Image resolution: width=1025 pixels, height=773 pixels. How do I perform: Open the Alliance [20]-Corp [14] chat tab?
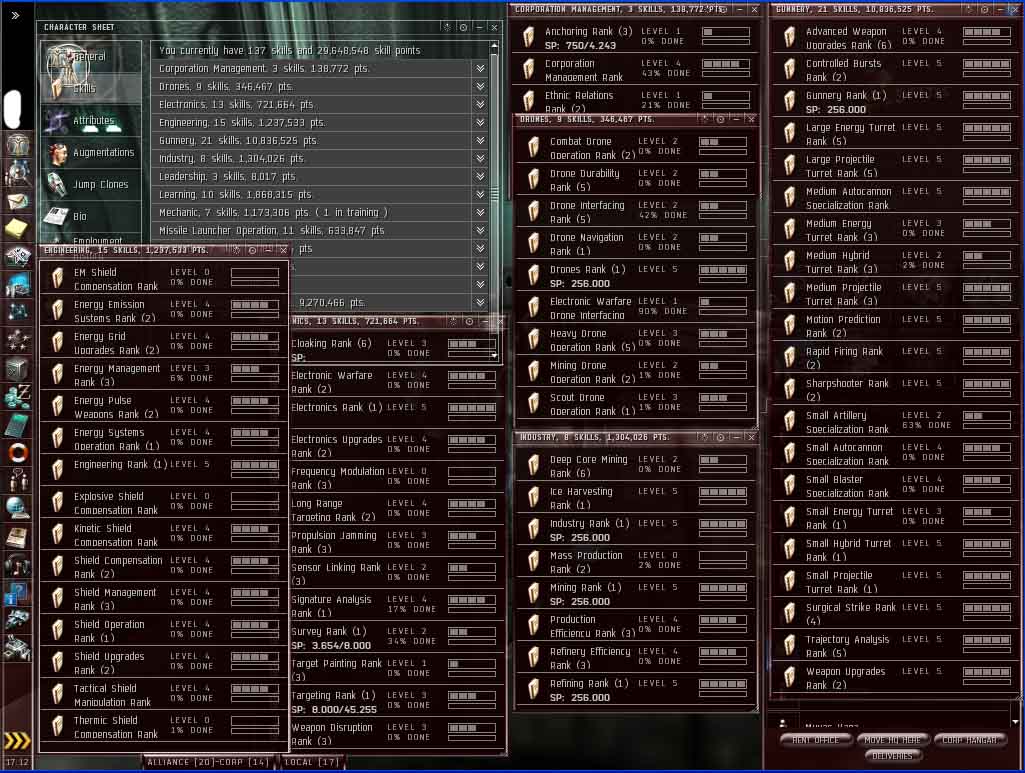[x=207, y=762]
